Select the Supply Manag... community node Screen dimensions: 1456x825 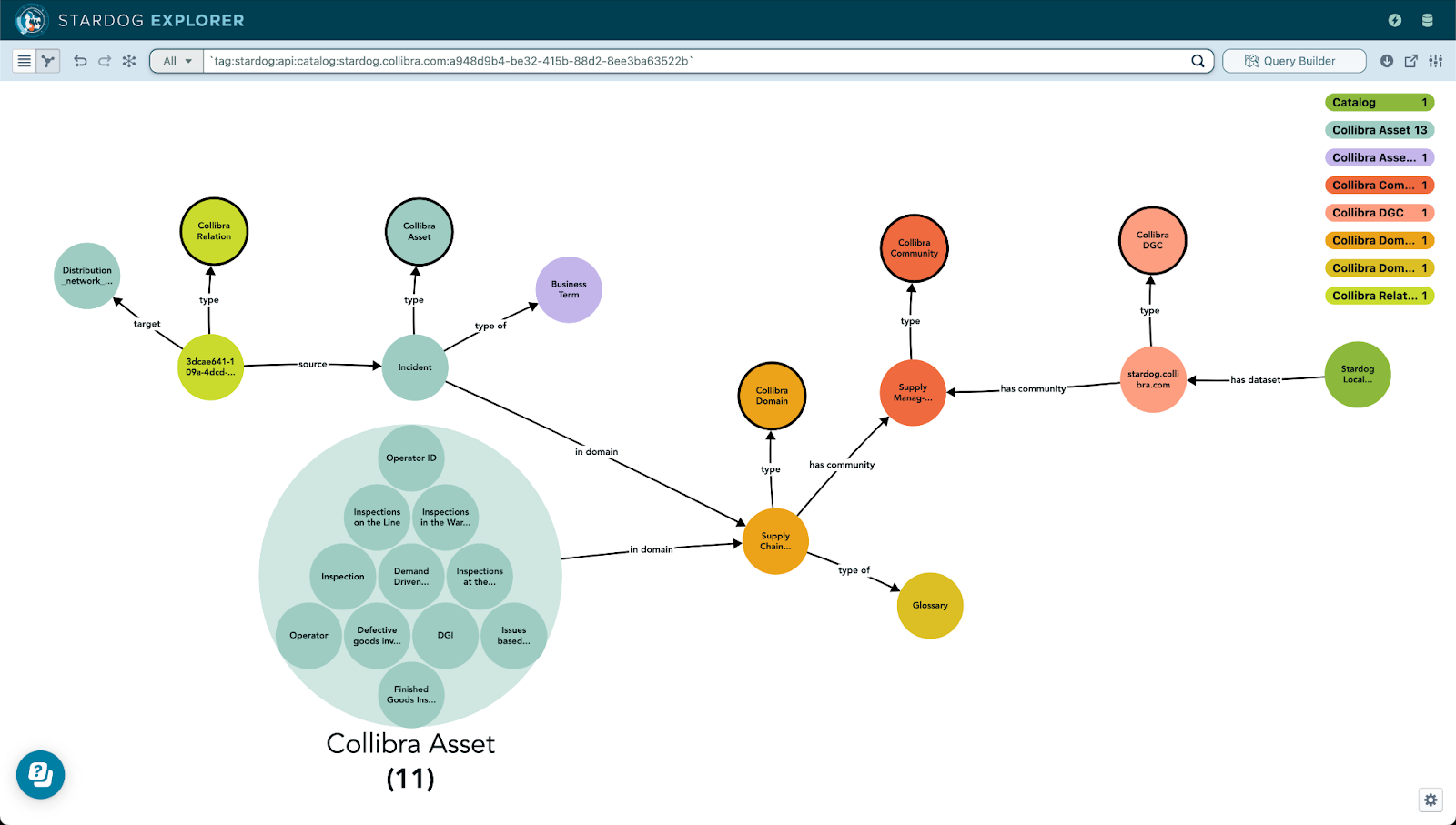click(x=913, y=393)
